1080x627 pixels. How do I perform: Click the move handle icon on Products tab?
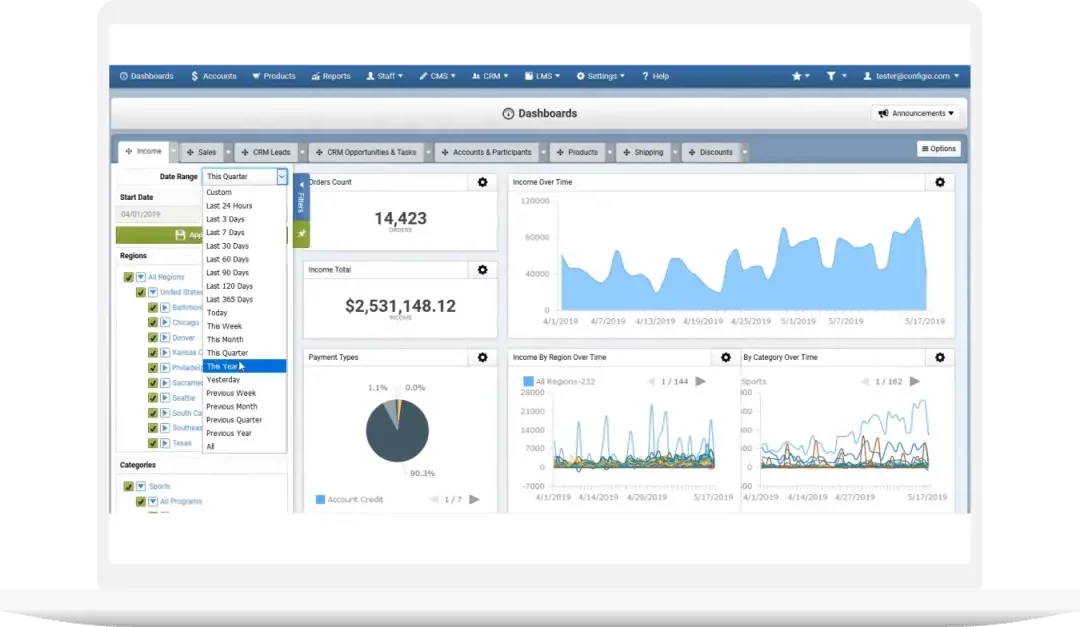[x=560, y=152]
